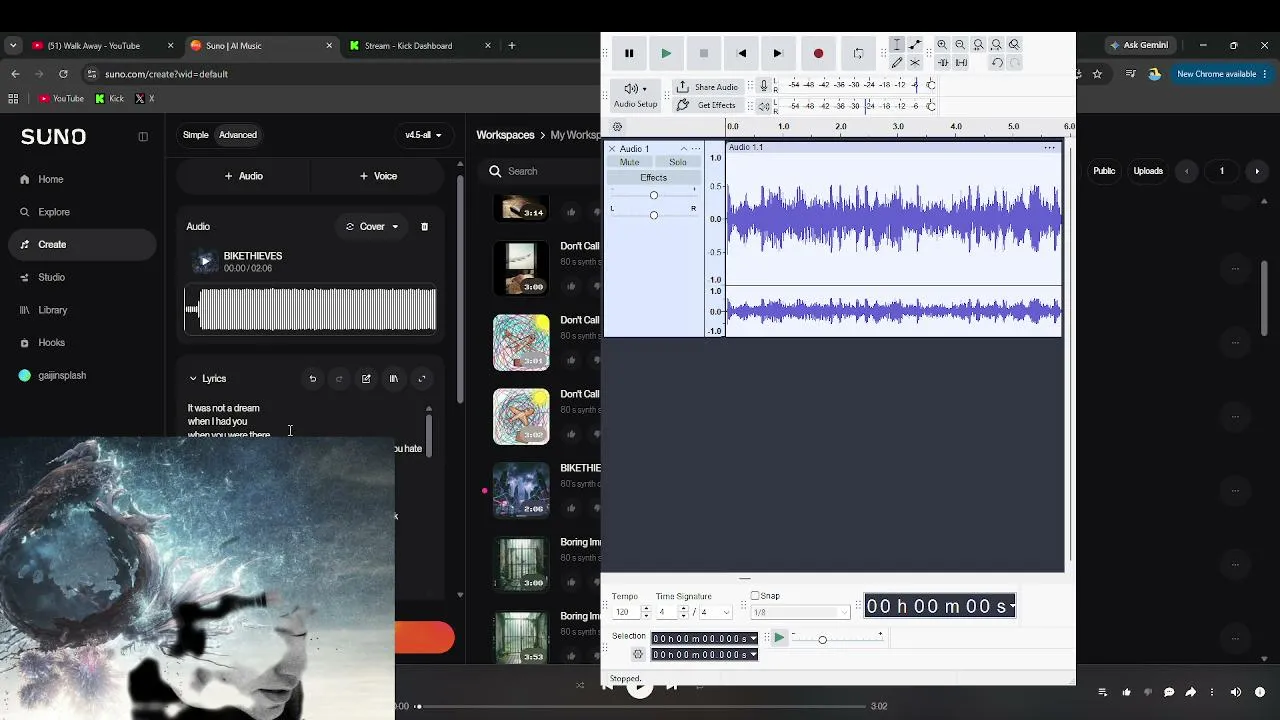Open the Audio 1.1 clip options menu
Screen dimensions: 1280x720
[x=1050, y=148]
